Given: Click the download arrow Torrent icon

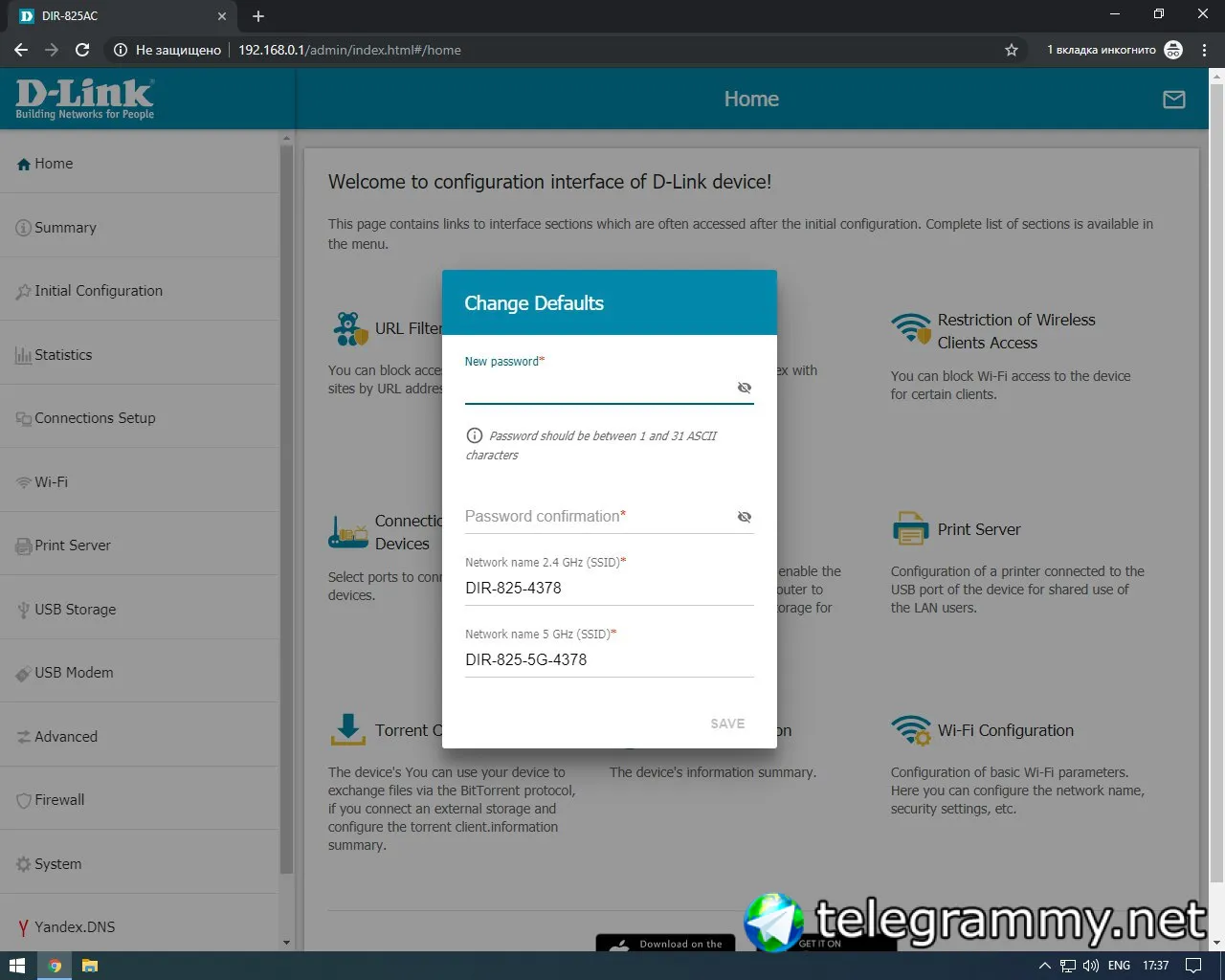Looking at the screenshot, I should click(x=348, y=729).
